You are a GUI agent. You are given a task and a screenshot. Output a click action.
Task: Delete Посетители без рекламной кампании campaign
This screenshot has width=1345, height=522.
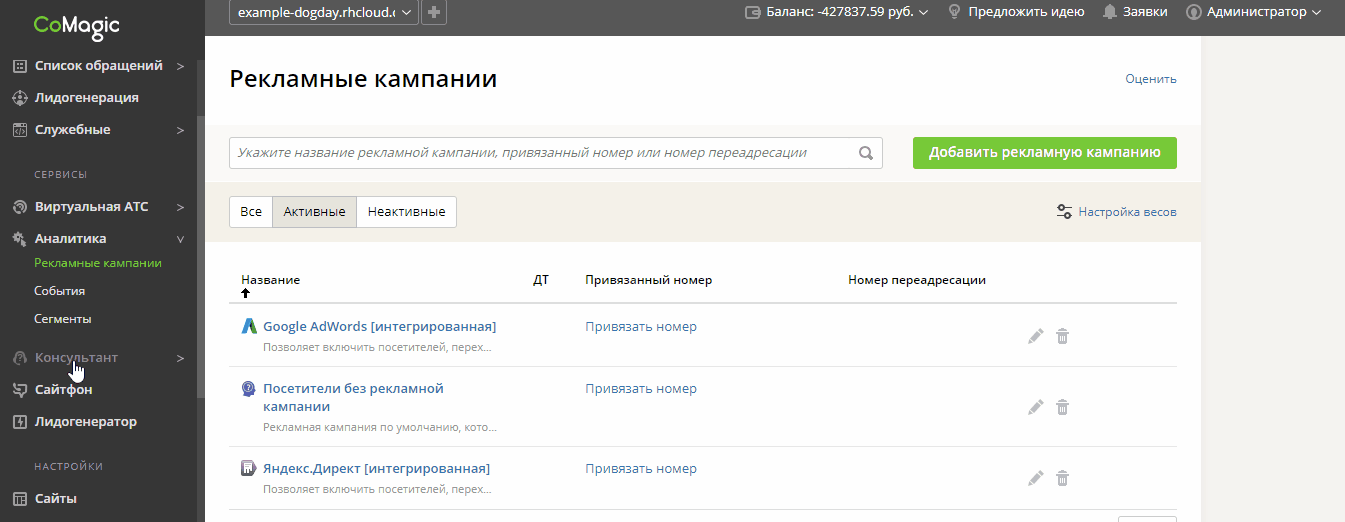coord(1063,407)
